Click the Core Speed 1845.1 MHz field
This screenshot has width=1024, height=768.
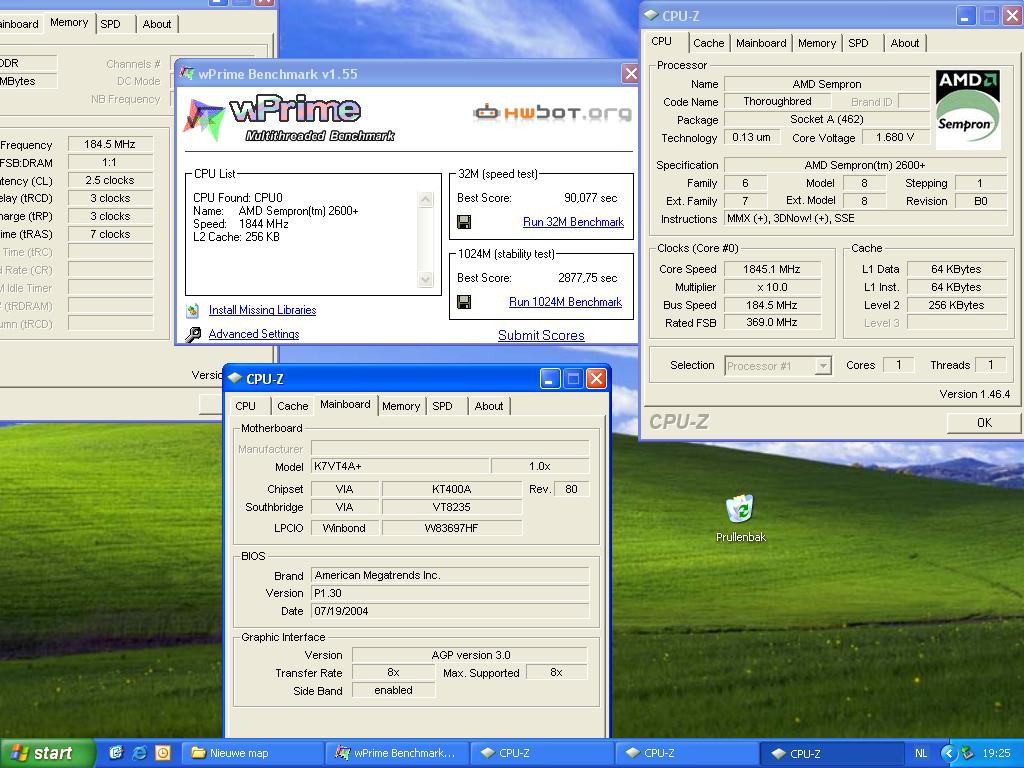click(x=772, y=269)
